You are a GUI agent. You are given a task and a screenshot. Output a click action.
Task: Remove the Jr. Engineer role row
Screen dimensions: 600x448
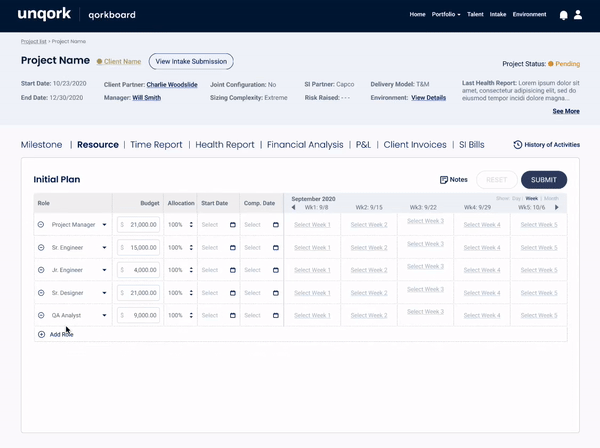41,270
